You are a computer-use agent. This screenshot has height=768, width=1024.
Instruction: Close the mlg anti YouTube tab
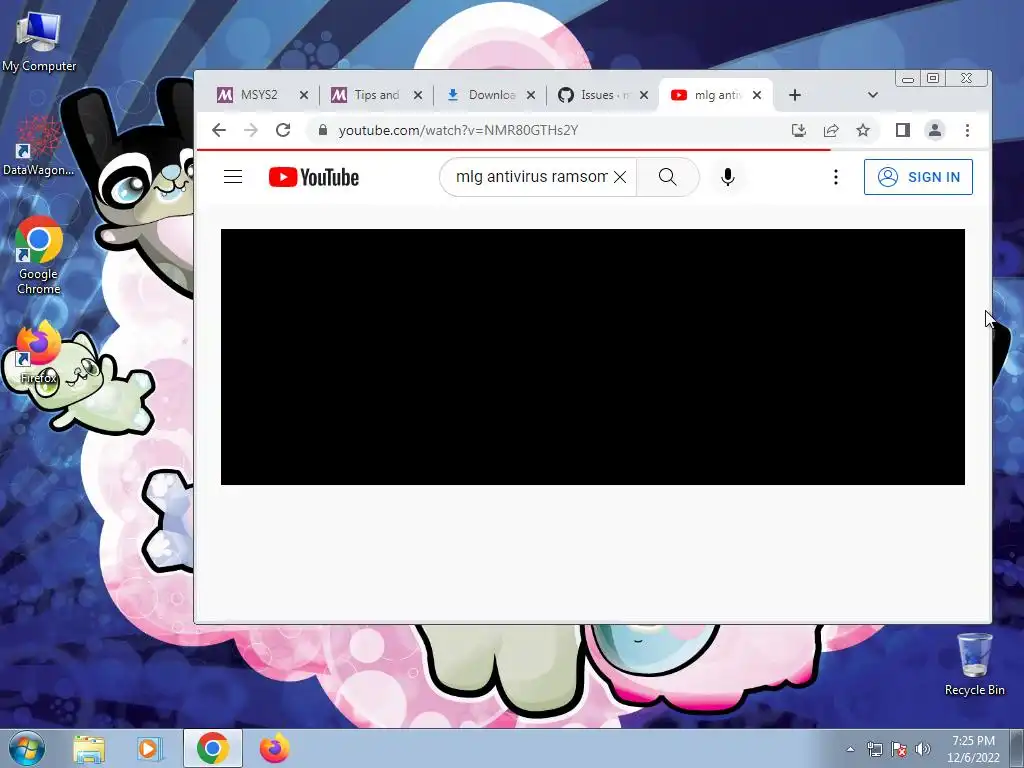click(757, 95)
